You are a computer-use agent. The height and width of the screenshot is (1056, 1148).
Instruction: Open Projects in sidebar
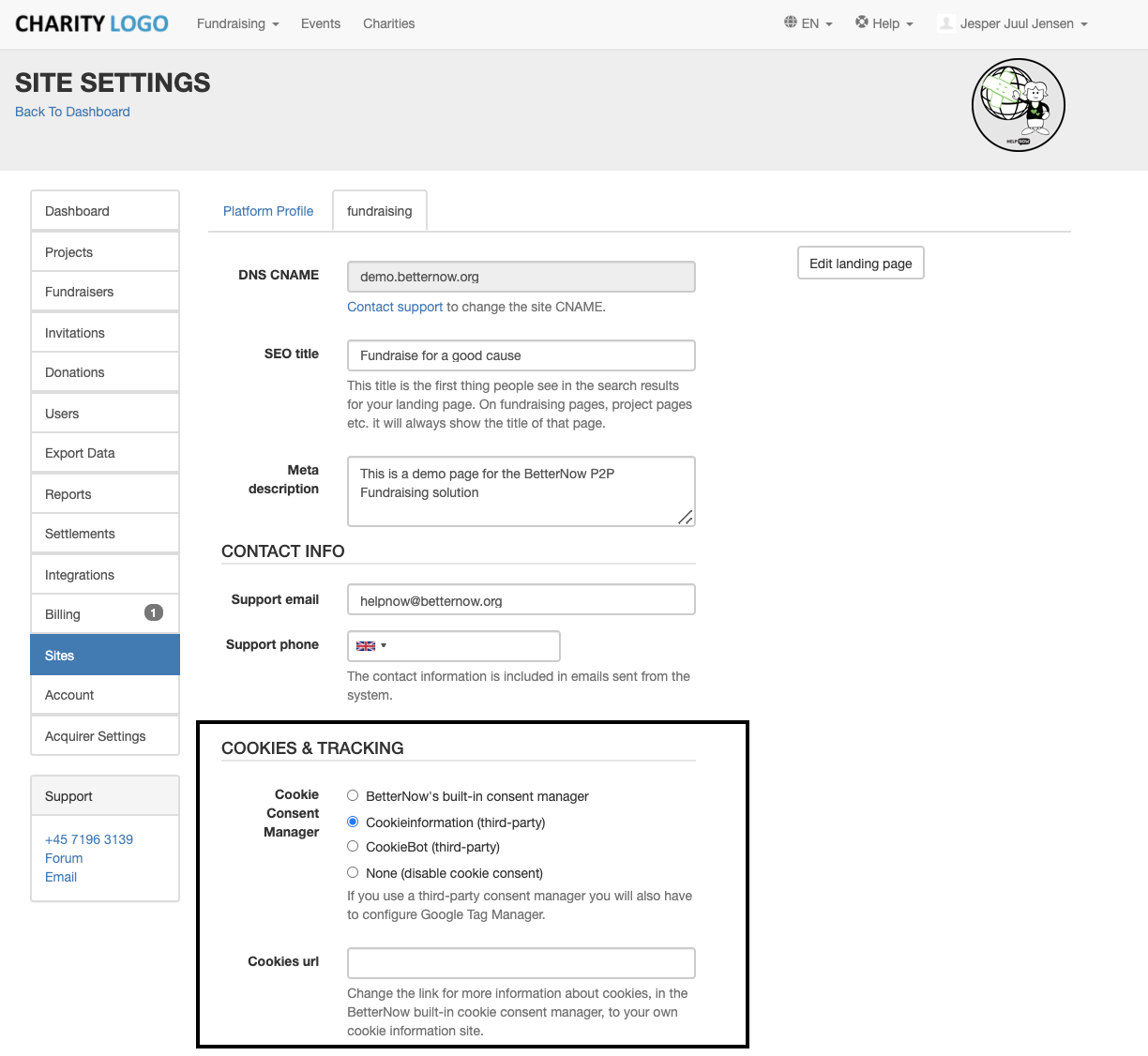tap(105, 252)
